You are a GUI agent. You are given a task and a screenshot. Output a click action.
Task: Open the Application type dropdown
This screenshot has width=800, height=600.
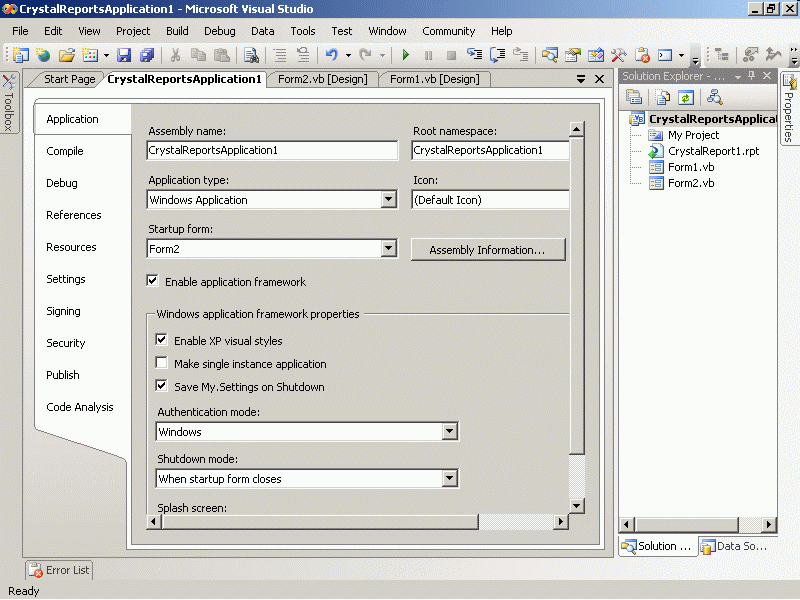click(x=389, y=199)
